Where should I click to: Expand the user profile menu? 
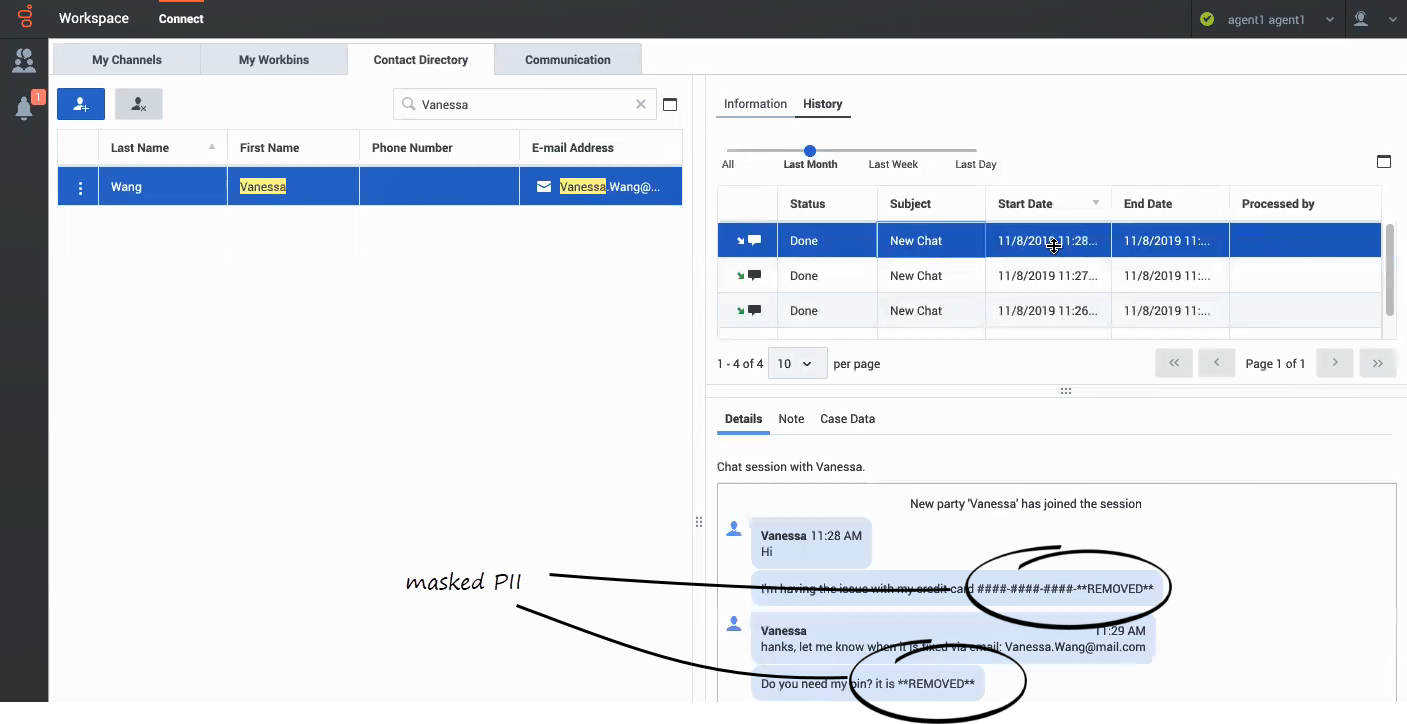tap(1374, 20)
